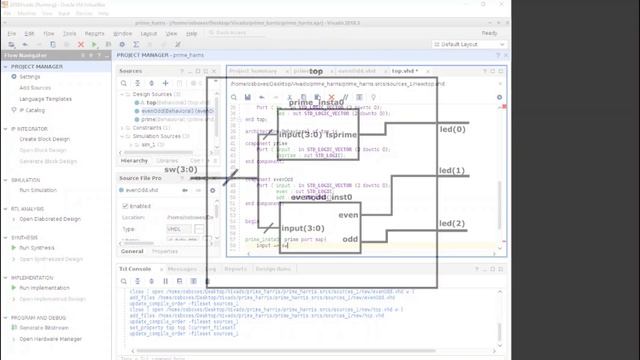Collapse PROGRAM AND DEBUG section
Screen dimensions: 640x360
6,318
